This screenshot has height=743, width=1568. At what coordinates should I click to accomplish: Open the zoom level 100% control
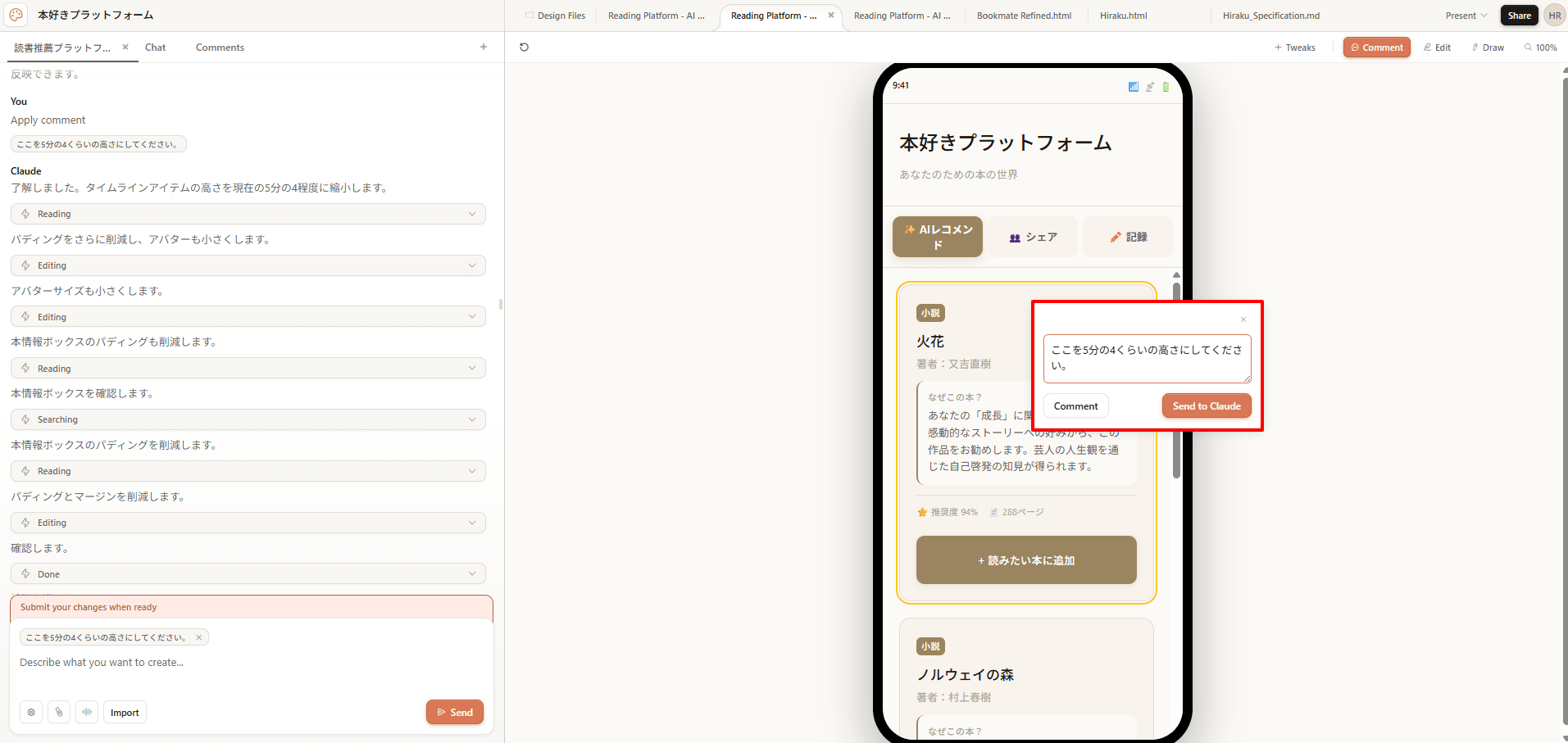coord(1541,48)
